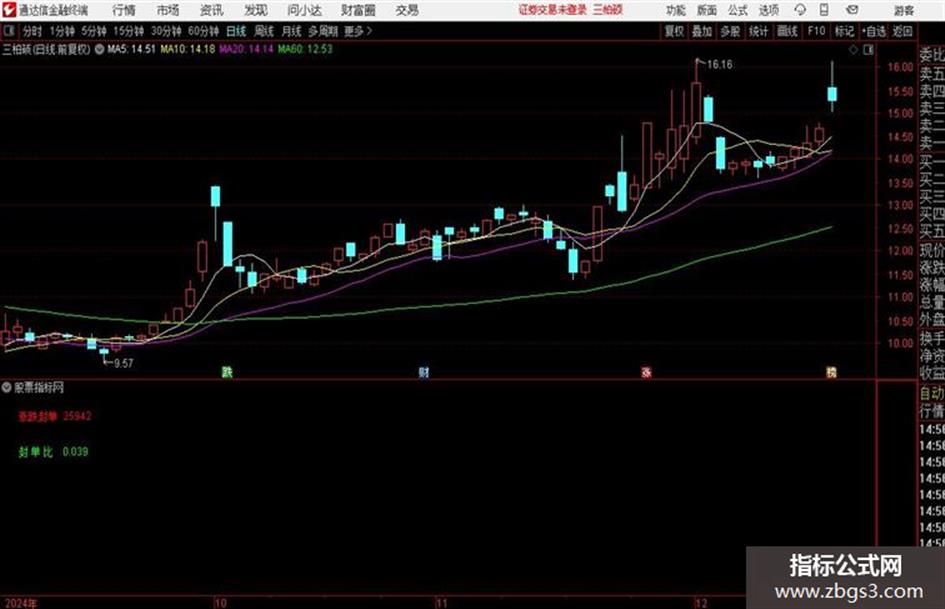Expand the 股票指标网 indicator dropdown
The height and width of the screenshot is (609, 945).
[7, 387]
